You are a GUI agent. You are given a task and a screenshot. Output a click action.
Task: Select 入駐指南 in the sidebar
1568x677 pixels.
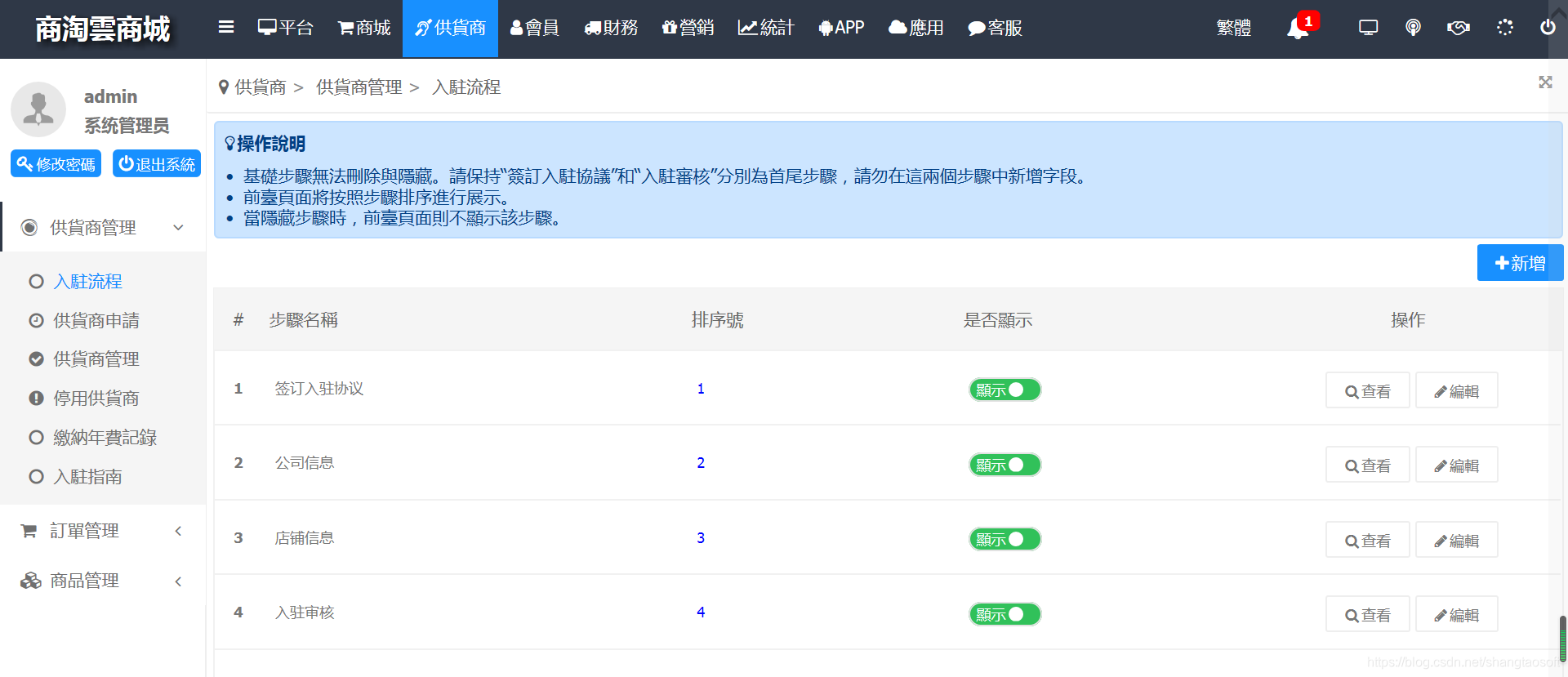[87, 477]
